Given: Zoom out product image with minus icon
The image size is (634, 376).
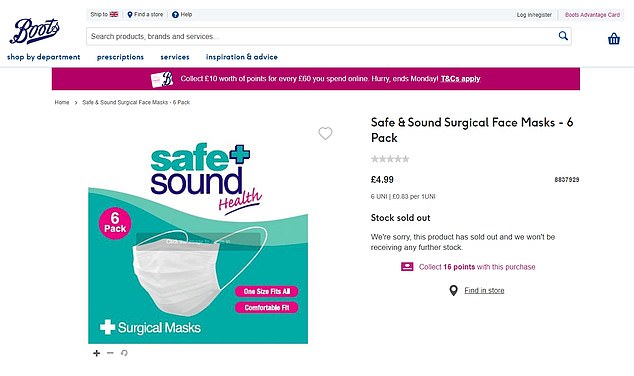Looking at the screenshot, I should pyautogui.click(x=110, y=353).
